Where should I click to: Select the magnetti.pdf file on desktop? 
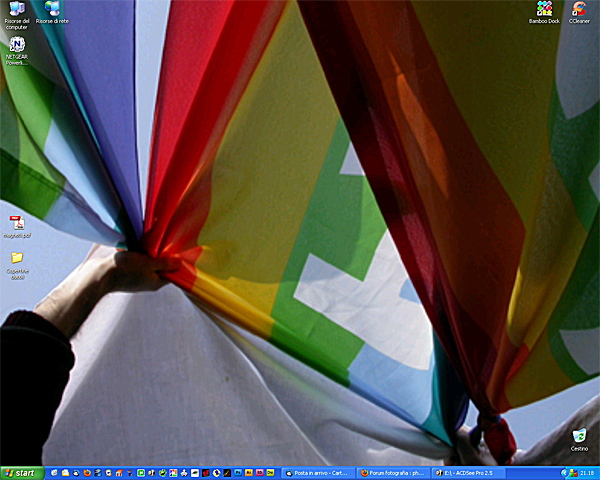tap(16, 223)
